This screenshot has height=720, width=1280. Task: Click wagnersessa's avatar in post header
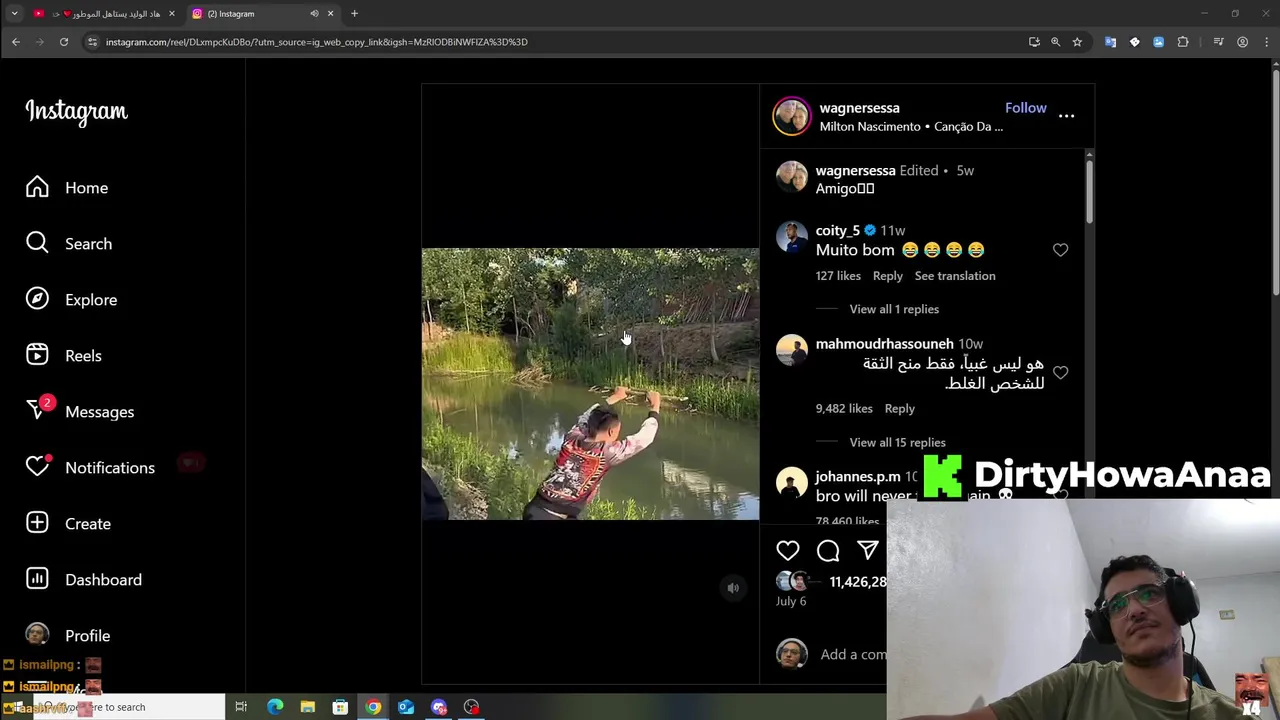point(791,116)
